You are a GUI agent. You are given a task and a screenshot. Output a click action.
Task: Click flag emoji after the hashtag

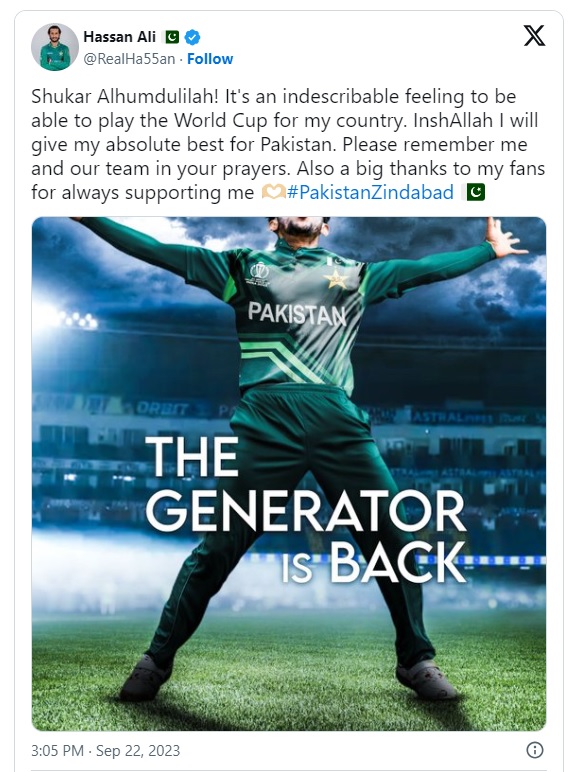[475, 192]
